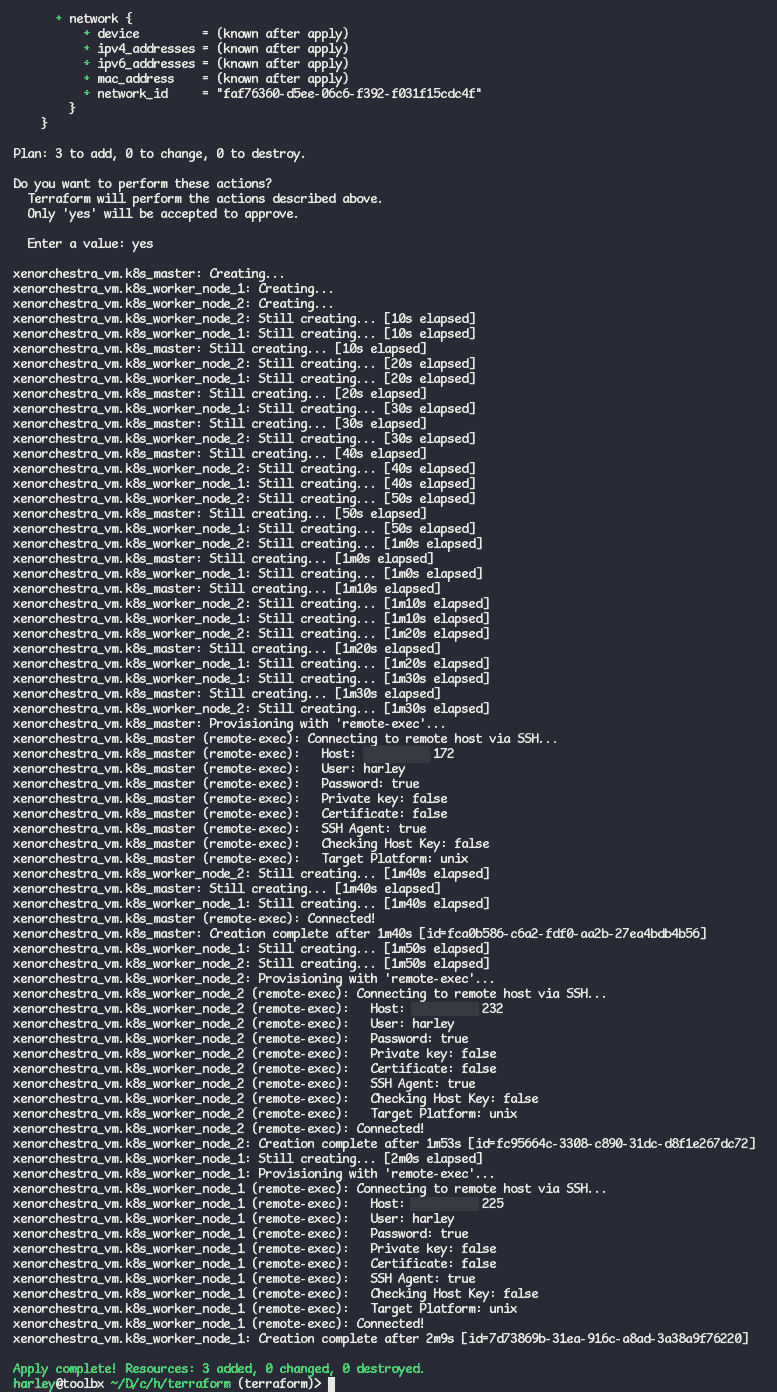Click the "Plan: 3 to add" summary line
777x1392 pixels.
[x=159, y=154]
